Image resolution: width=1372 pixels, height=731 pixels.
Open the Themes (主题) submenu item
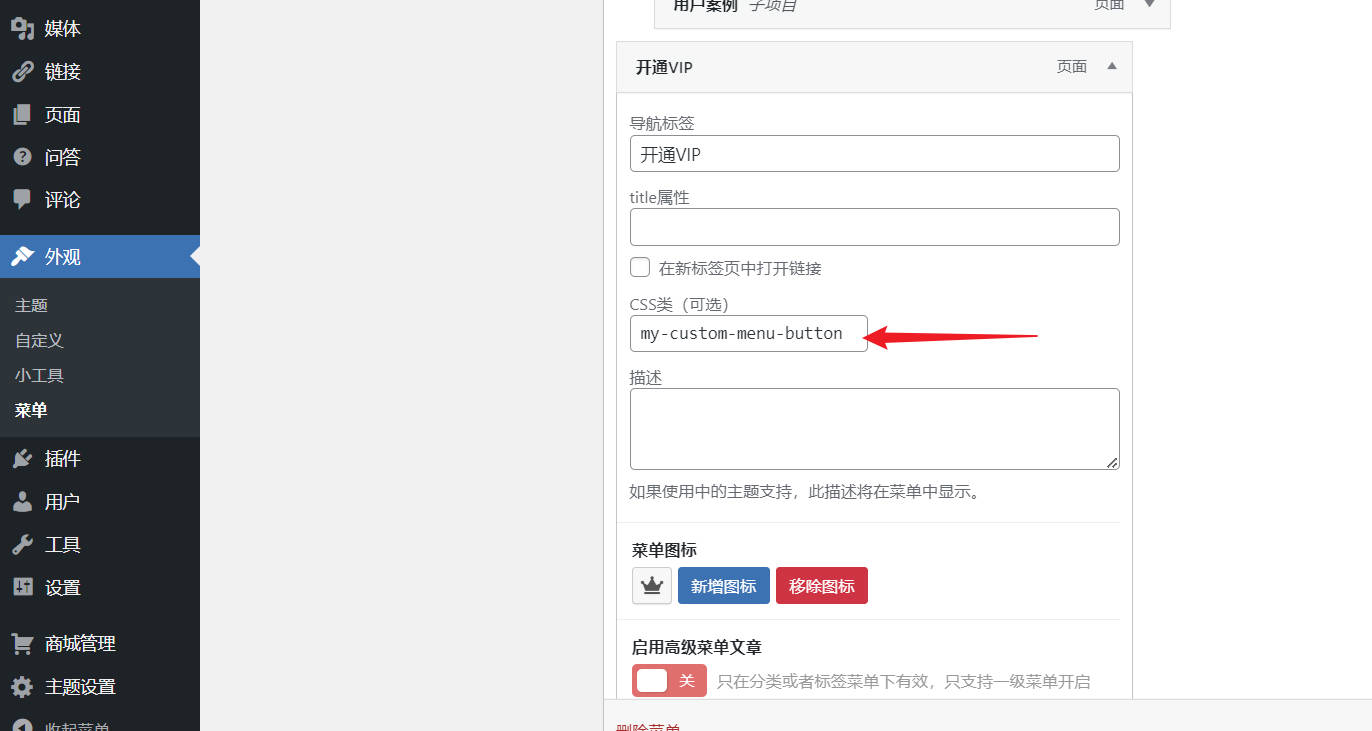tap(32, 305)
